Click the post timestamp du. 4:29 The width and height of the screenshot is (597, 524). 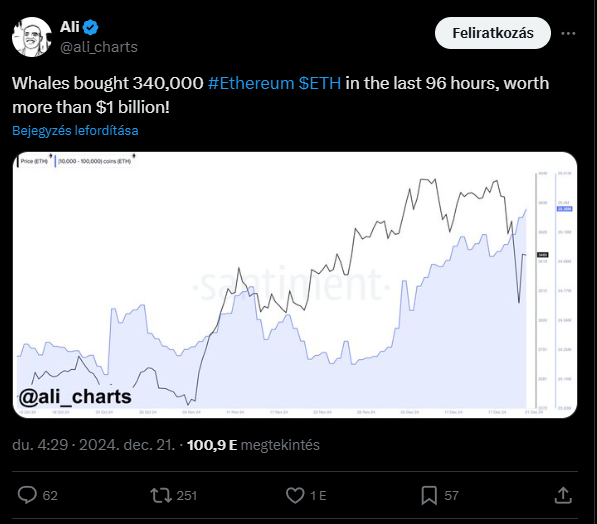point(40,445)
